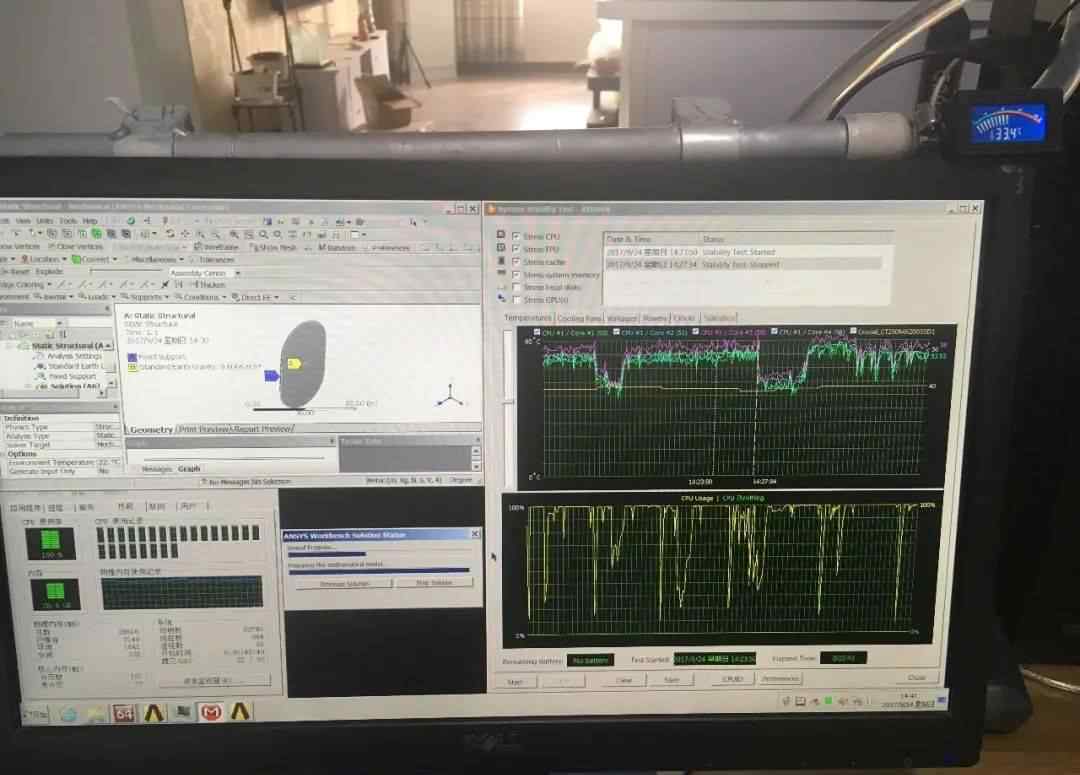Viewport: 1080px width, 775px height.
Task: Open the Loads dropdown menu
Action: coord(98,297)
